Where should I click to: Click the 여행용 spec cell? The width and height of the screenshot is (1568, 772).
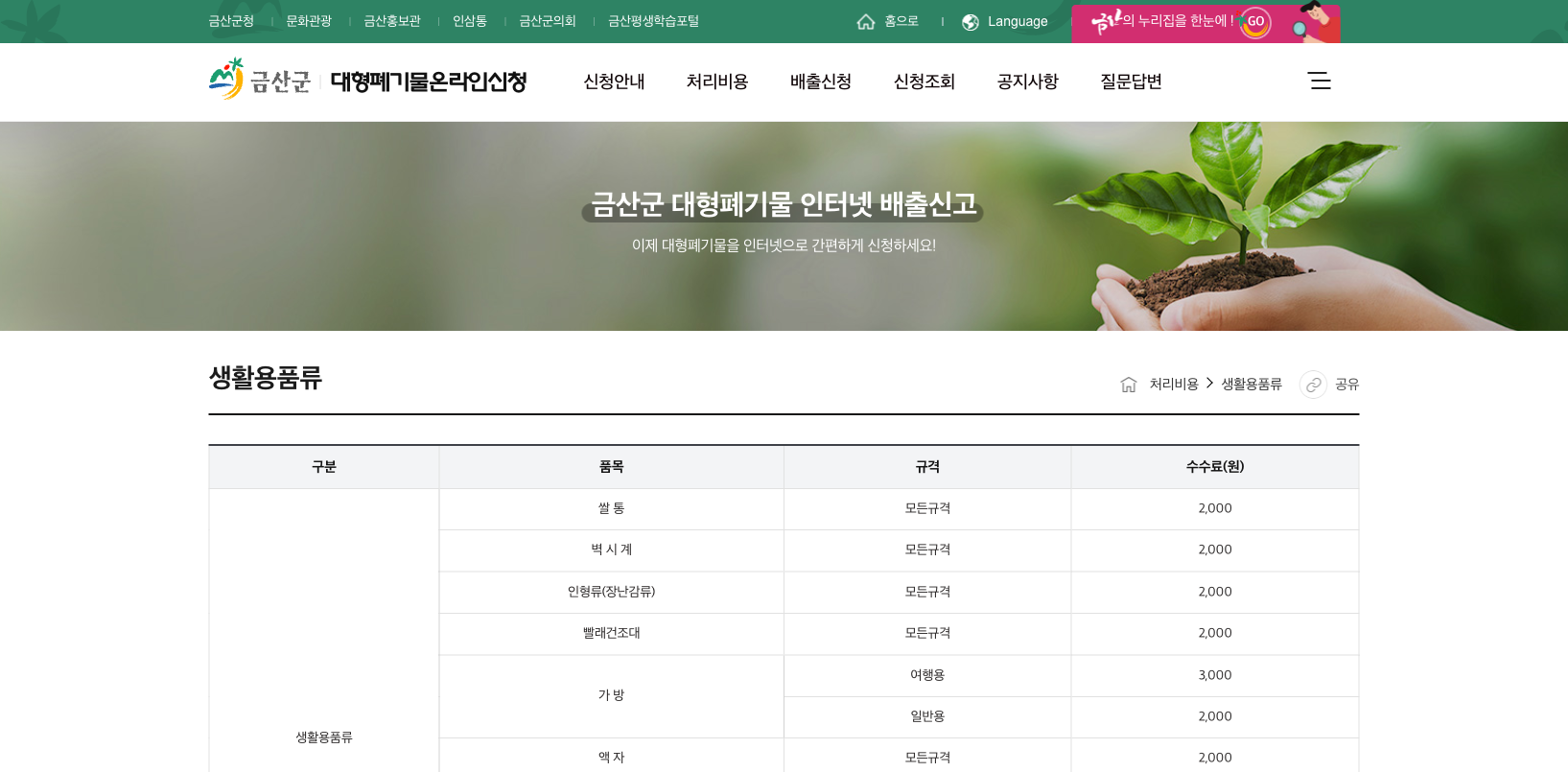click(927, 675)
